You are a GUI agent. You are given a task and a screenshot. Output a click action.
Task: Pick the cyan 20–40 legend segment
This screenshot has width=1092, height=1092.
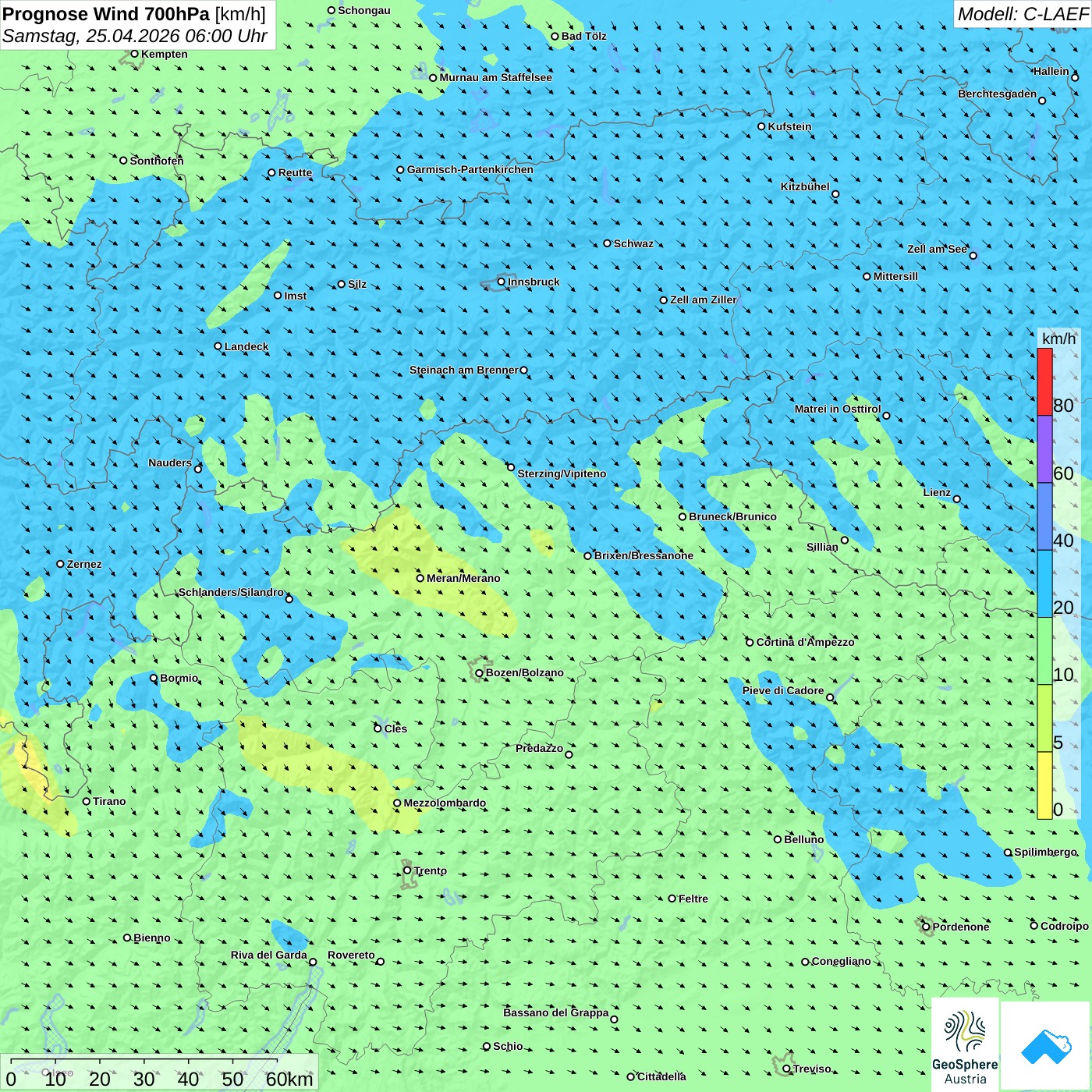point(1044,584)
